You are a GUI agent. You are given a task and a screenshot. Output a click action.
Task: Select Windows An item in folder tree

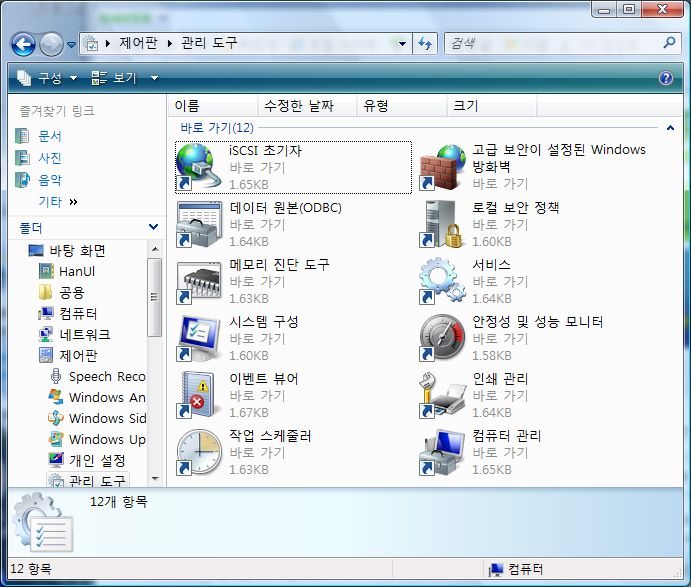[107, 397]
